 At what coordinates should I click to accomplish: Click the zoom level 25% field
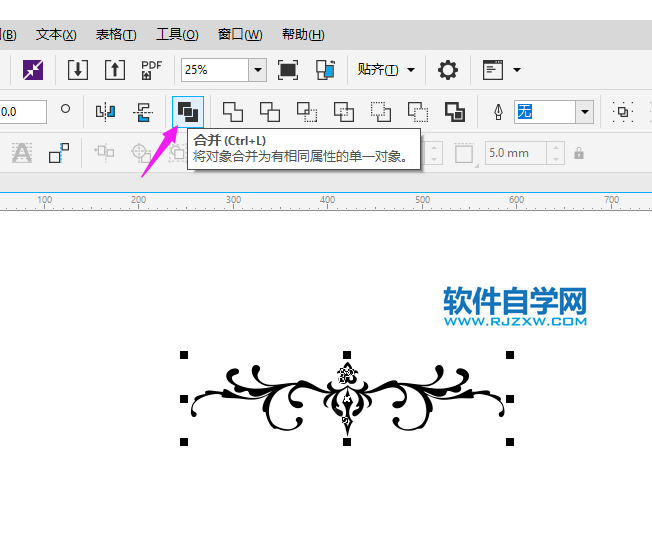tap(215, 70)
